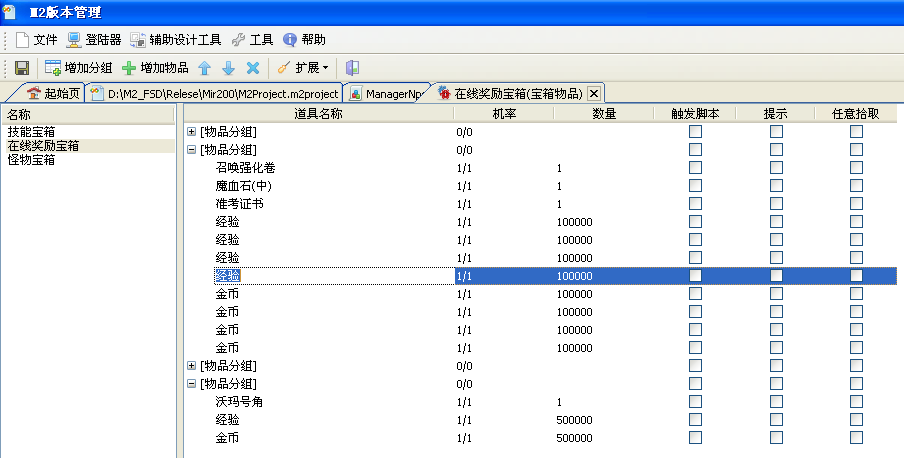Screen dimensions: 904x458
Task: Toggle 任意拾取 checkbox on selected 经验 row
Action: pyautogui.click(x=856, y=276)
